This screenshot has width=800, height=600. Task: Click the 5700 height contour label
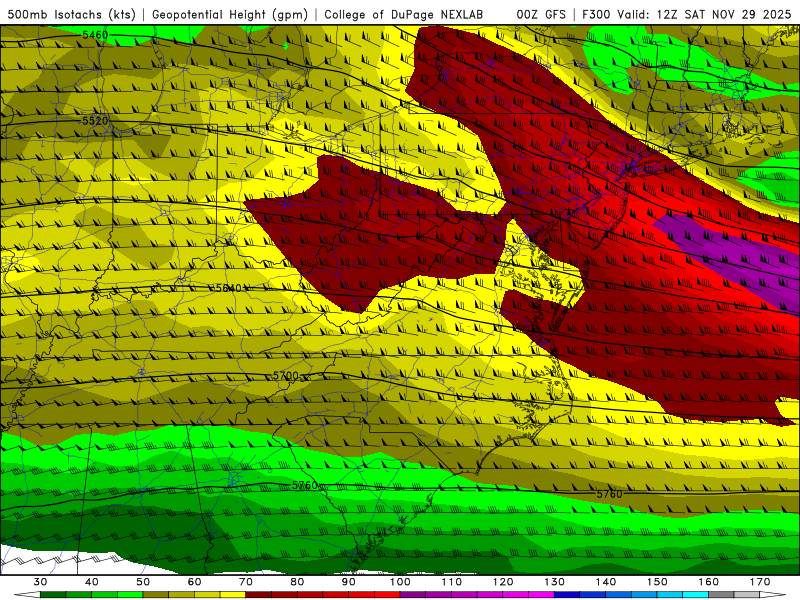(x=285, y=376)
